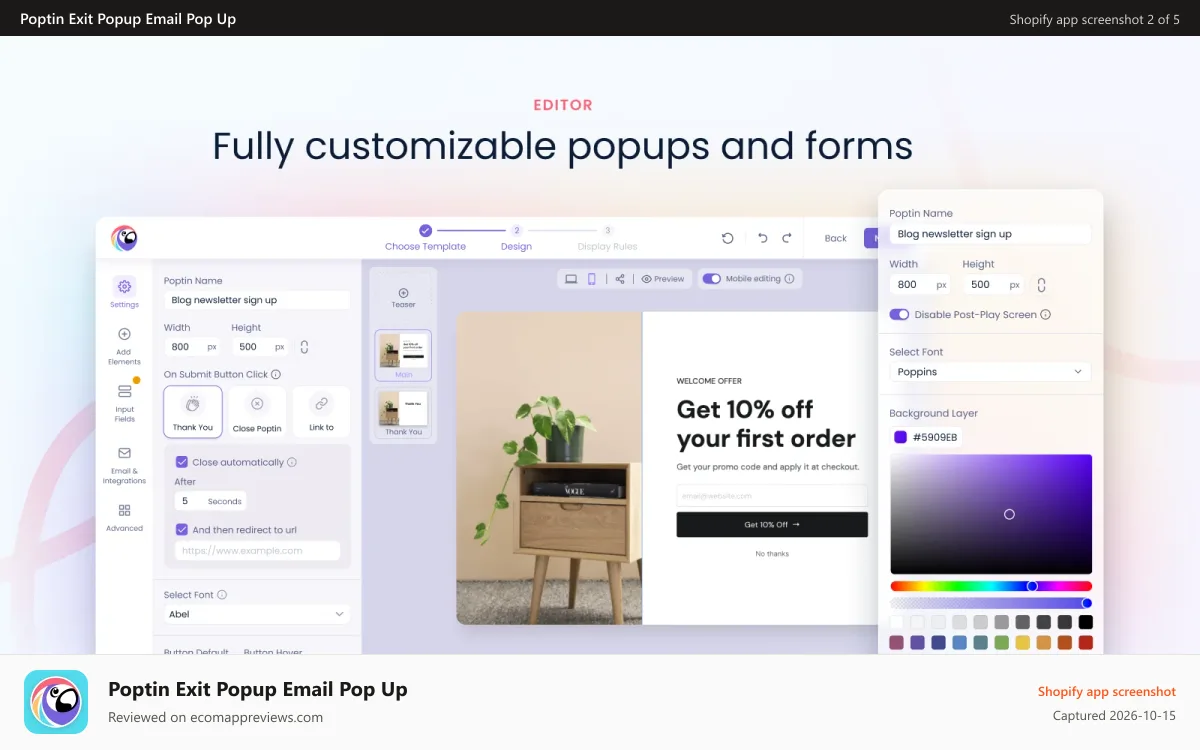Switch to Button Default tab
This screenshot has height=750, width=1200.
point(196,651)
